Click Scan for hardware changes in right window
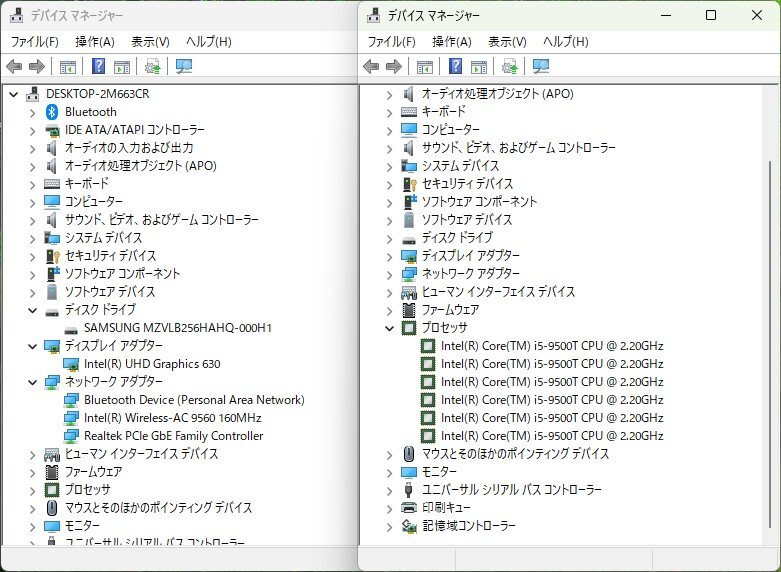 (x=541, y=66)
